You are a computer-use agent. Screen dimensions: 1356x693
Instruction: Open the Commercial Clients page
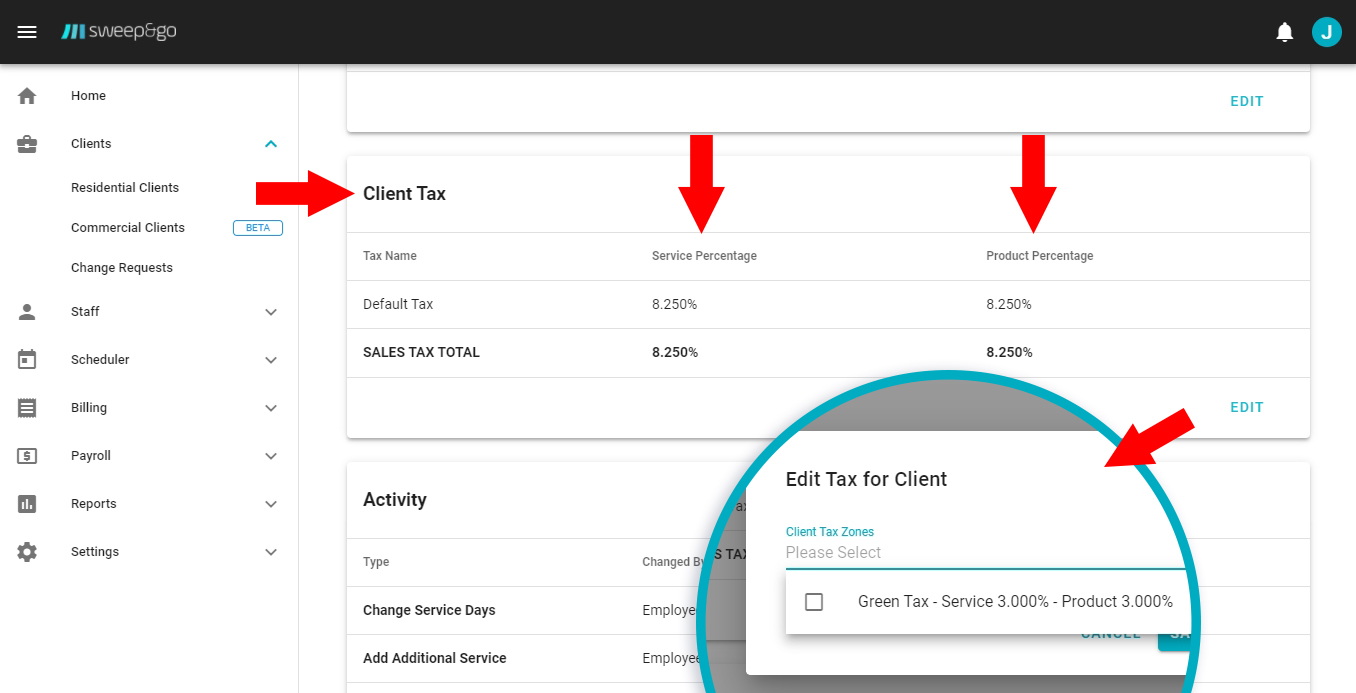coord(128,228)
